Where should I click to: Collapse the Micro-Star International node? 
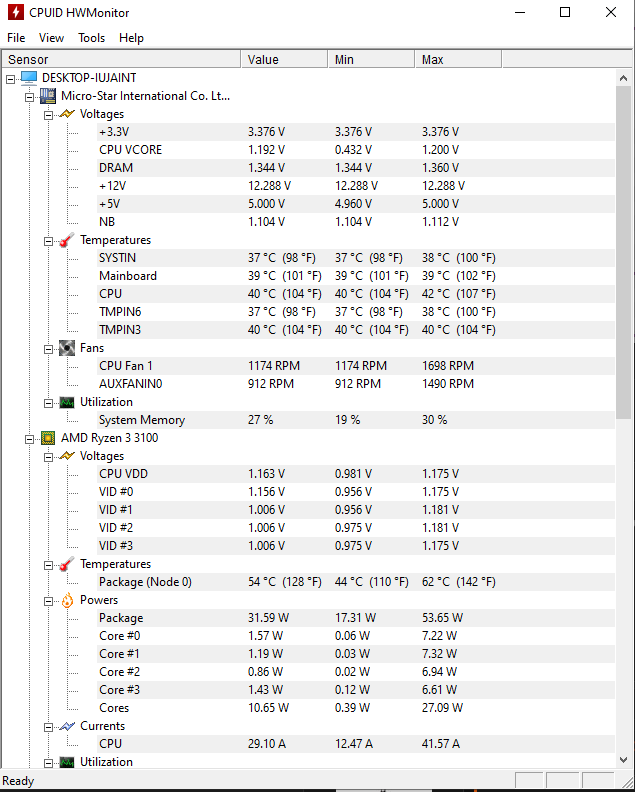[29, 97]
